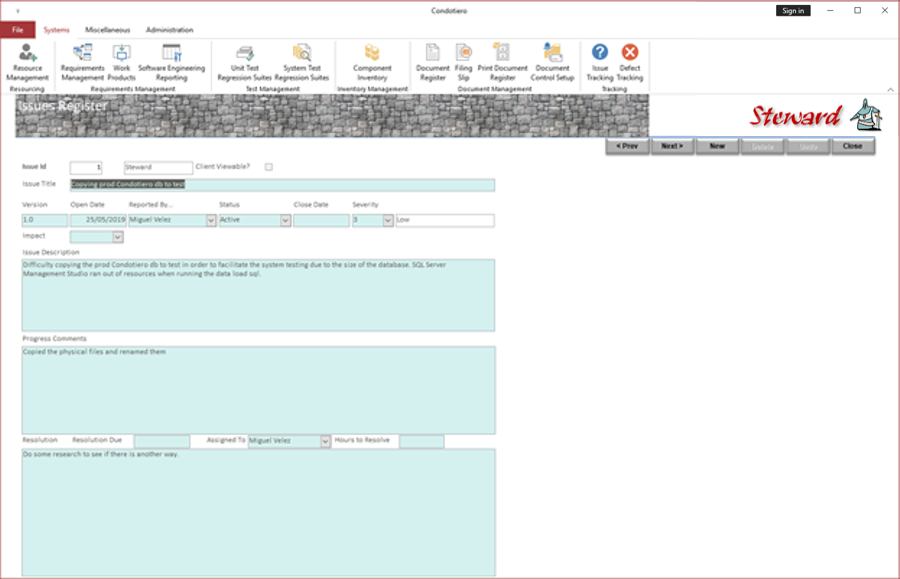Open System Test Regression Suites
Screen dimensions: 900x579
point(302,62)
